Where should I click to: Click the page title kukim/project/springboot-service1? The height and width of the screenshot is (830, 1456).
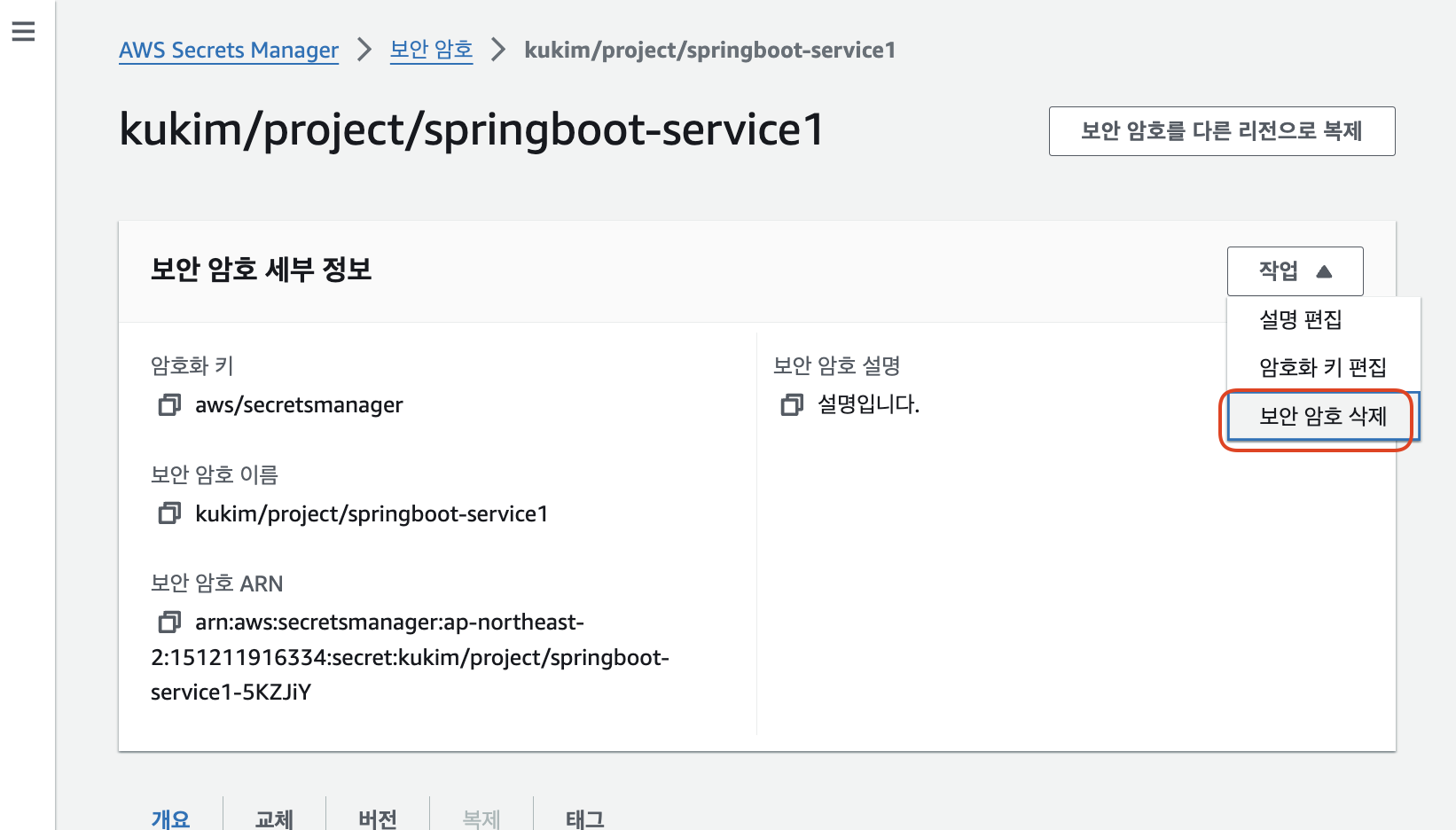(x=472, y=129)
